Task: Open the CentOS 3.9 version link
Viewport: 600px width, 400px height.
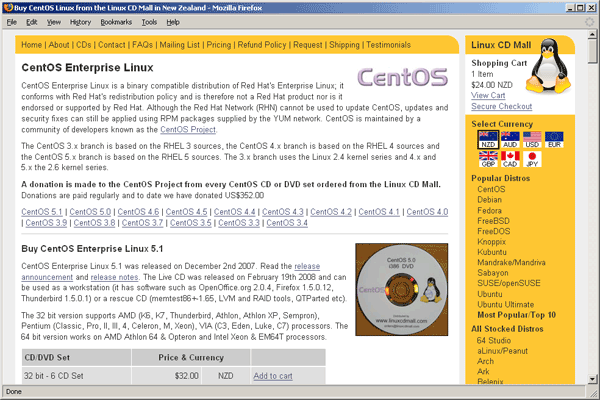Action: point(46,222)
